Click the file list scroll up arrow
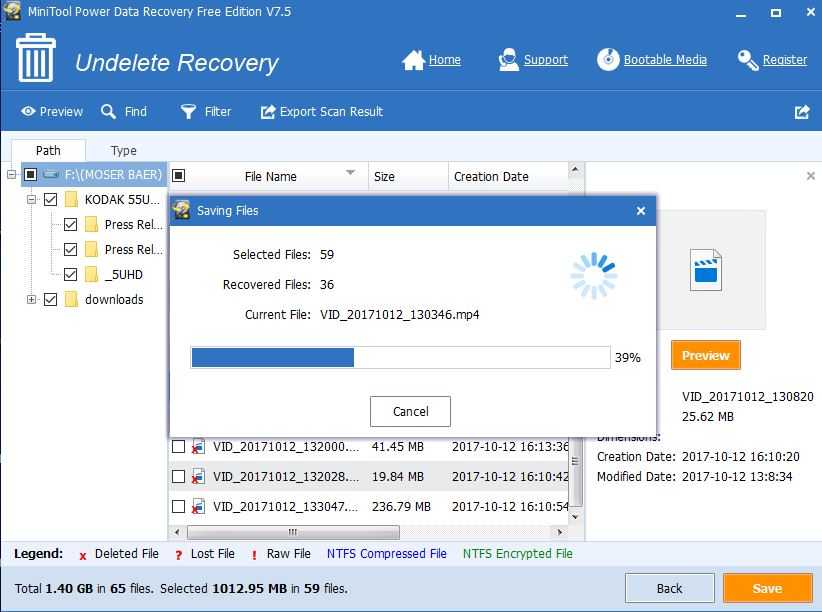822x612 pixels. coord(575,169)
